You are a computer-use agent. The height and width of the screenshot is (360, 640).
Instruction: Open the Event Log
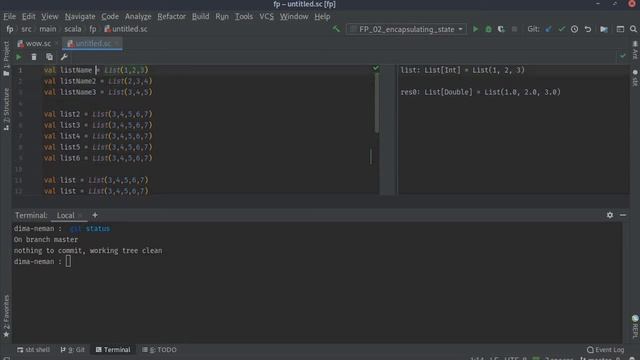tap(605, 350)
